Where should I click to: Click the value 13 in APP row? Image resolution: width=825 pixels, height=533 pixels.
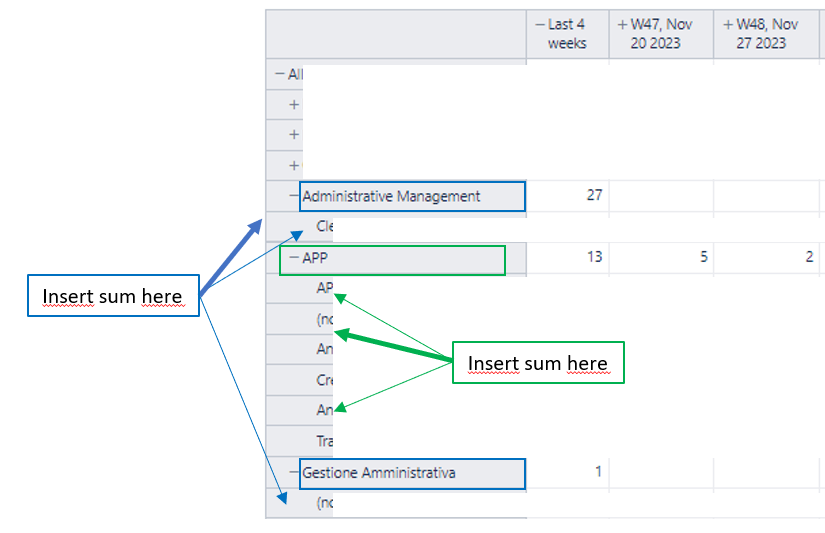[595, 257]
